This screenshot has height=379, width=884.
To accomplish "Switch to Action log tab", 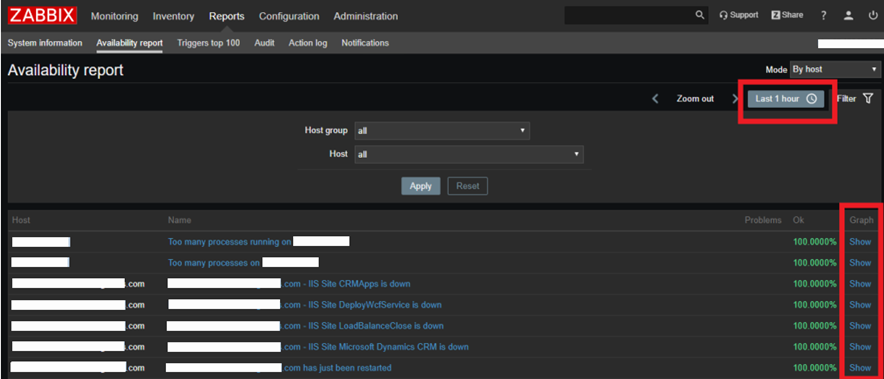I will tap(308, 43).
